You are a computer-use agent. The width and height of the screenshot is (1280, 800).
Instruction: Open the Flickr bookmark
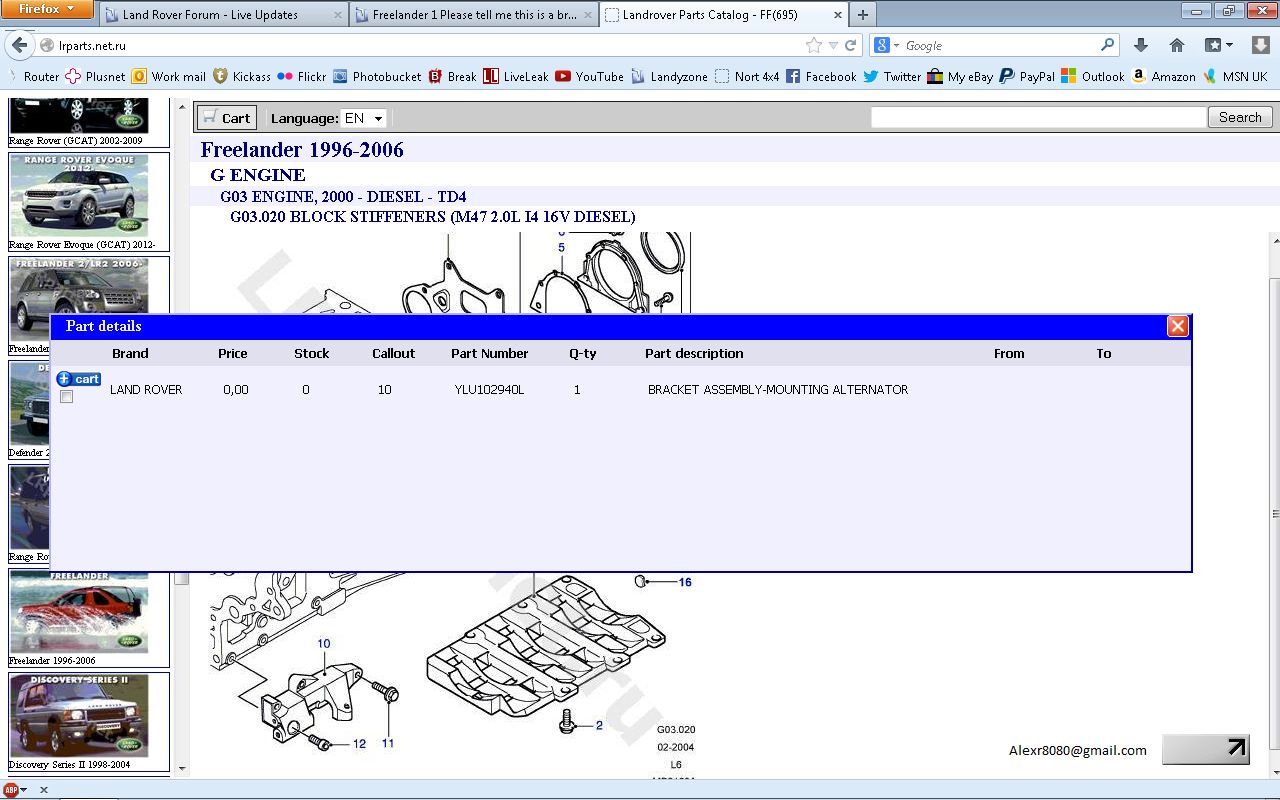pyautogui.click(x=302, y=76)
